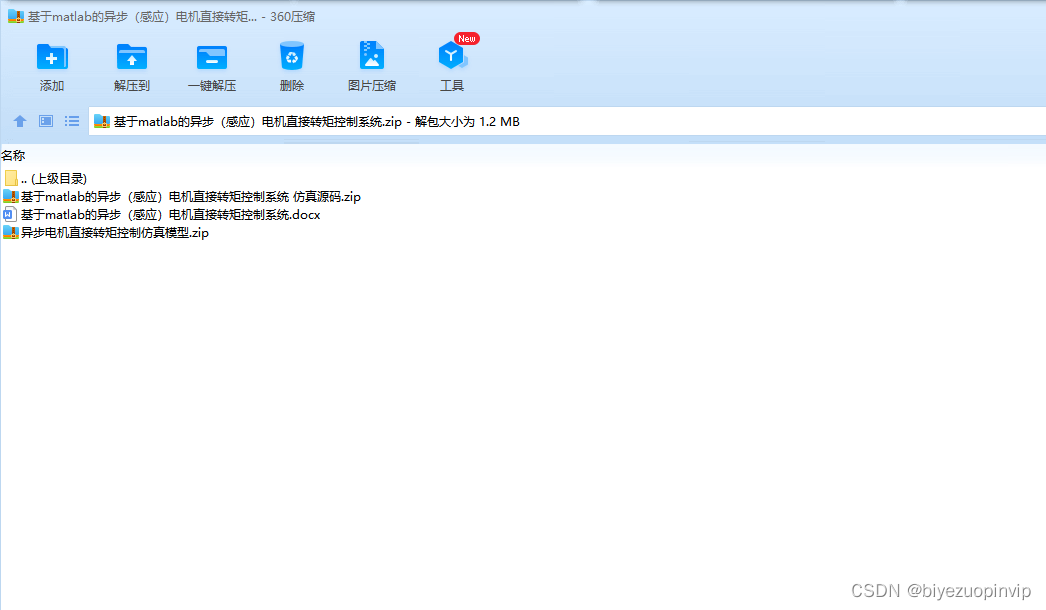Click the zip icon beside 仿真源码.zip

tap(11, 196)
